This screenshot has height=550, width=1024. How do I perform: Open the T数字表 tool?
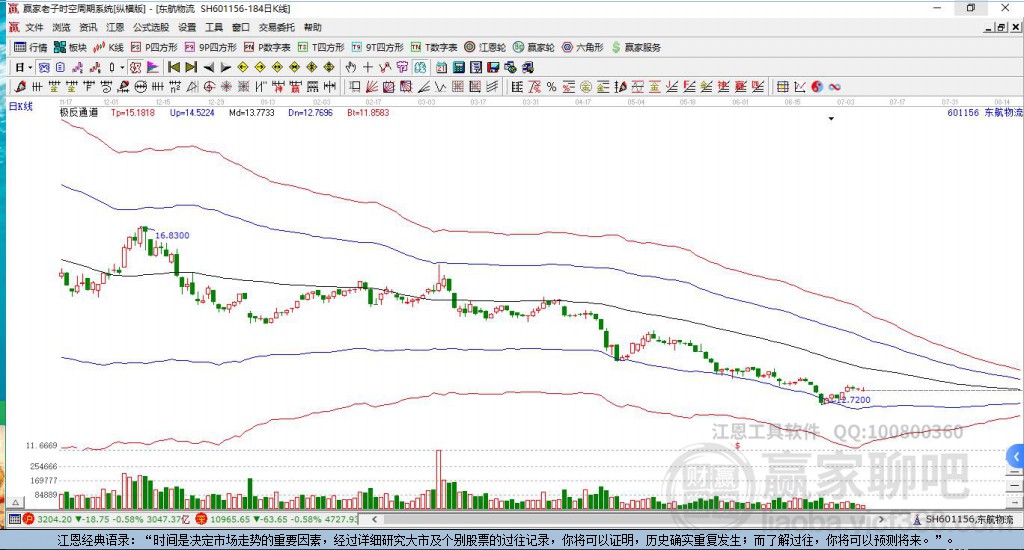tap(434, 47)
